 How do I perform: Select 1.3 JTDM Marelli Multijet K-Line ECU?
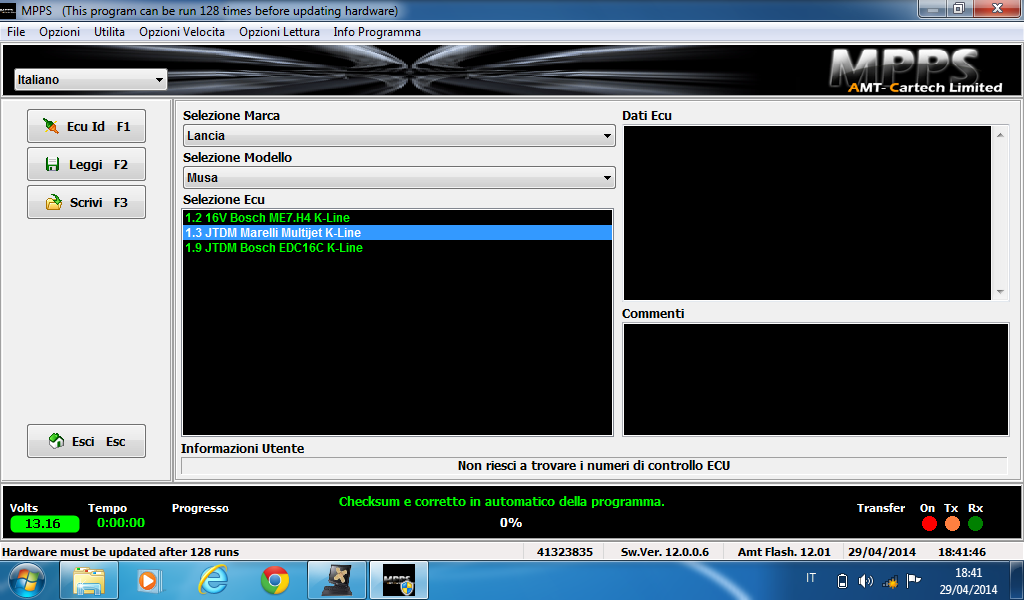pyautogui.click(x=397, y=232)
